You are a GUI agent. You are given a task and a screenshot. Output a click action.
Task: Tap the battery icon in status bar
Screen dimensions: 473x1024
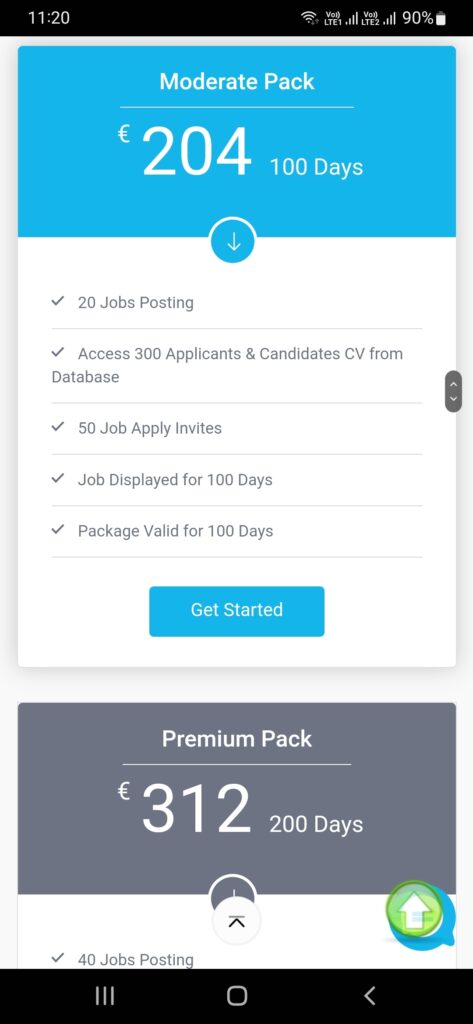[440, 18]
